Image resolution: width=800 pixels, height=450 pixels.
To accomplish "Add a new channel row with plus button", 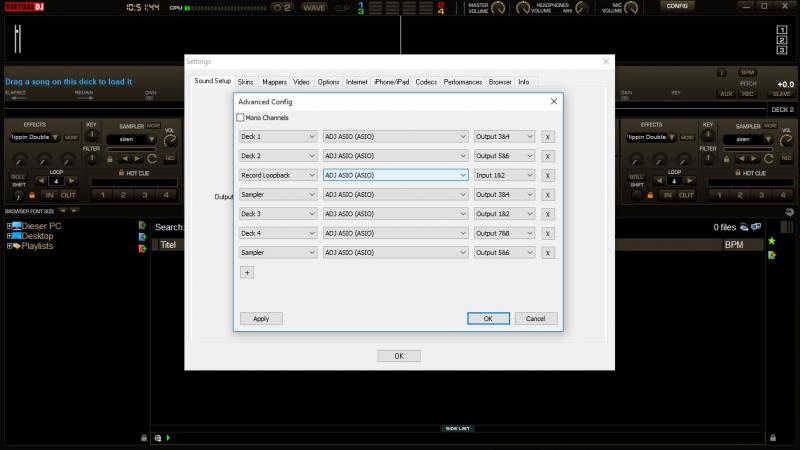I will [247, 273].
